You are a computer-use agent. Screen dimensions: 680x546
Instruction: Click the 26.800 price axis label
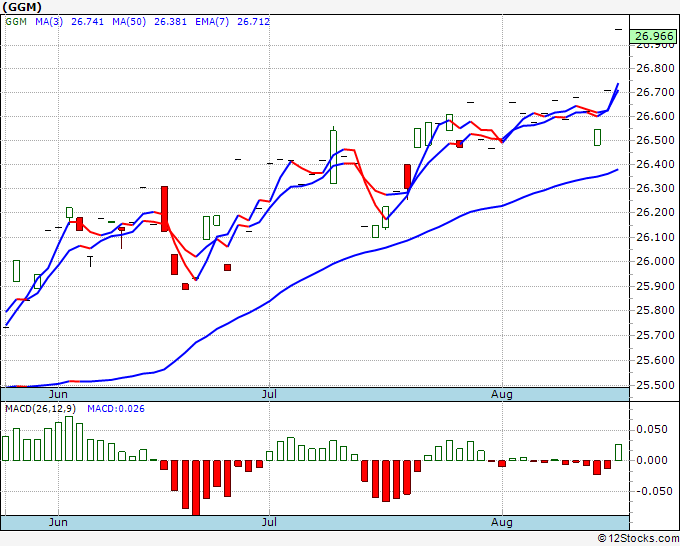click(x=655, y=68)
